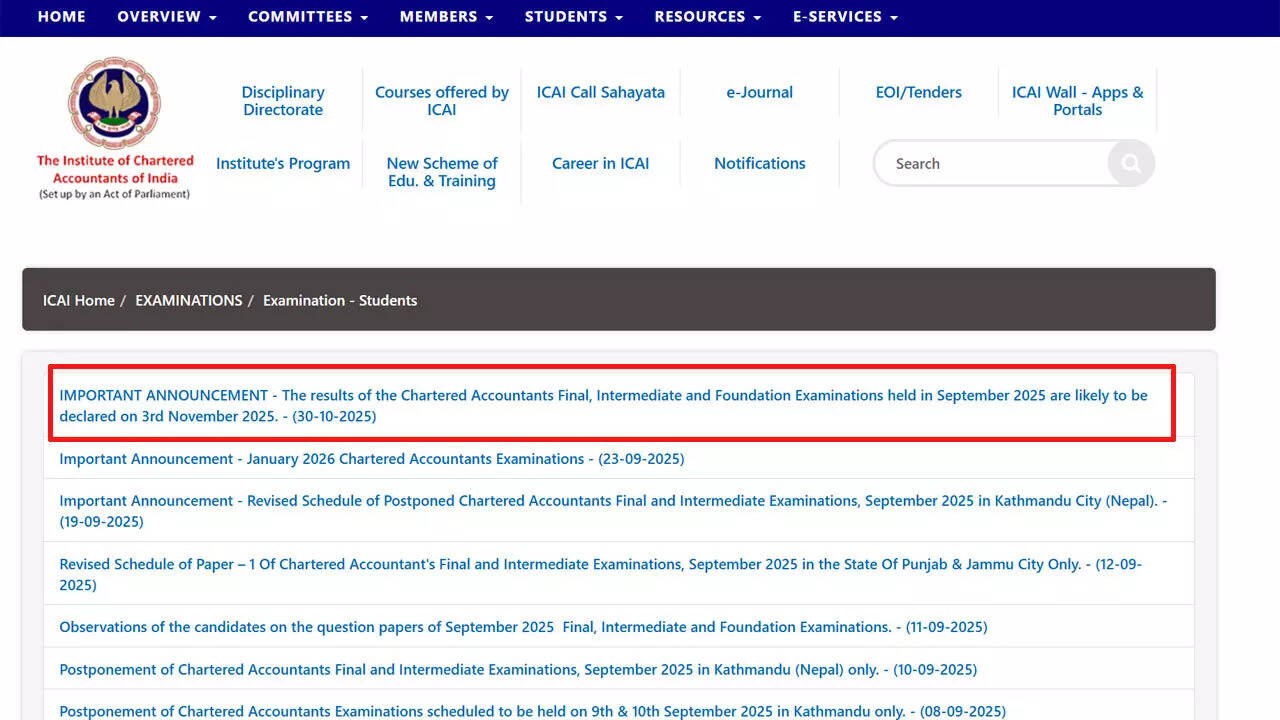1280x720 pixels.
Task: Open New Scheme of Edu. & Training
Action: coord(442,172)
